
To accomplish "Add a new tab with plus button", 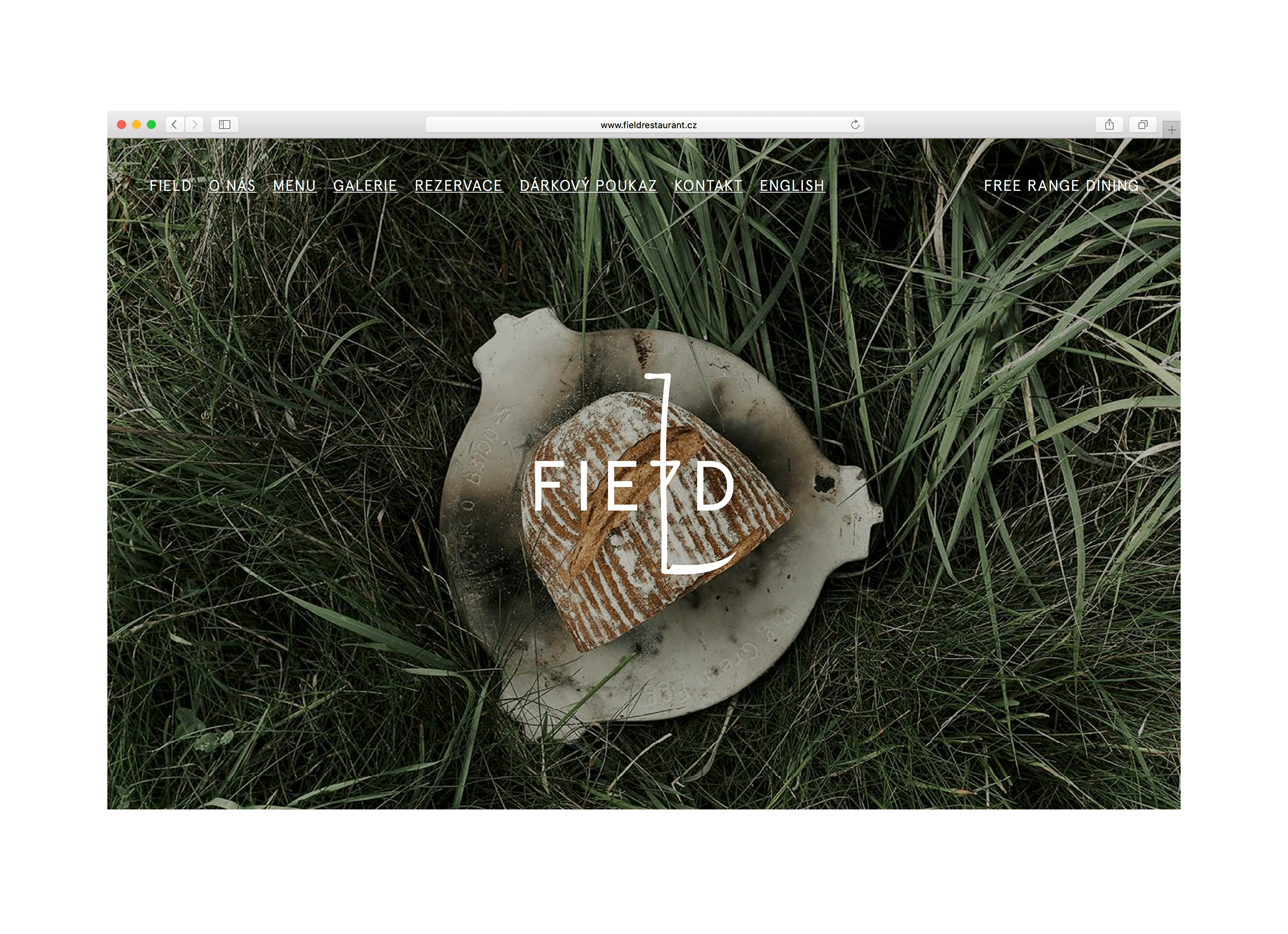I will (1172, 130).
